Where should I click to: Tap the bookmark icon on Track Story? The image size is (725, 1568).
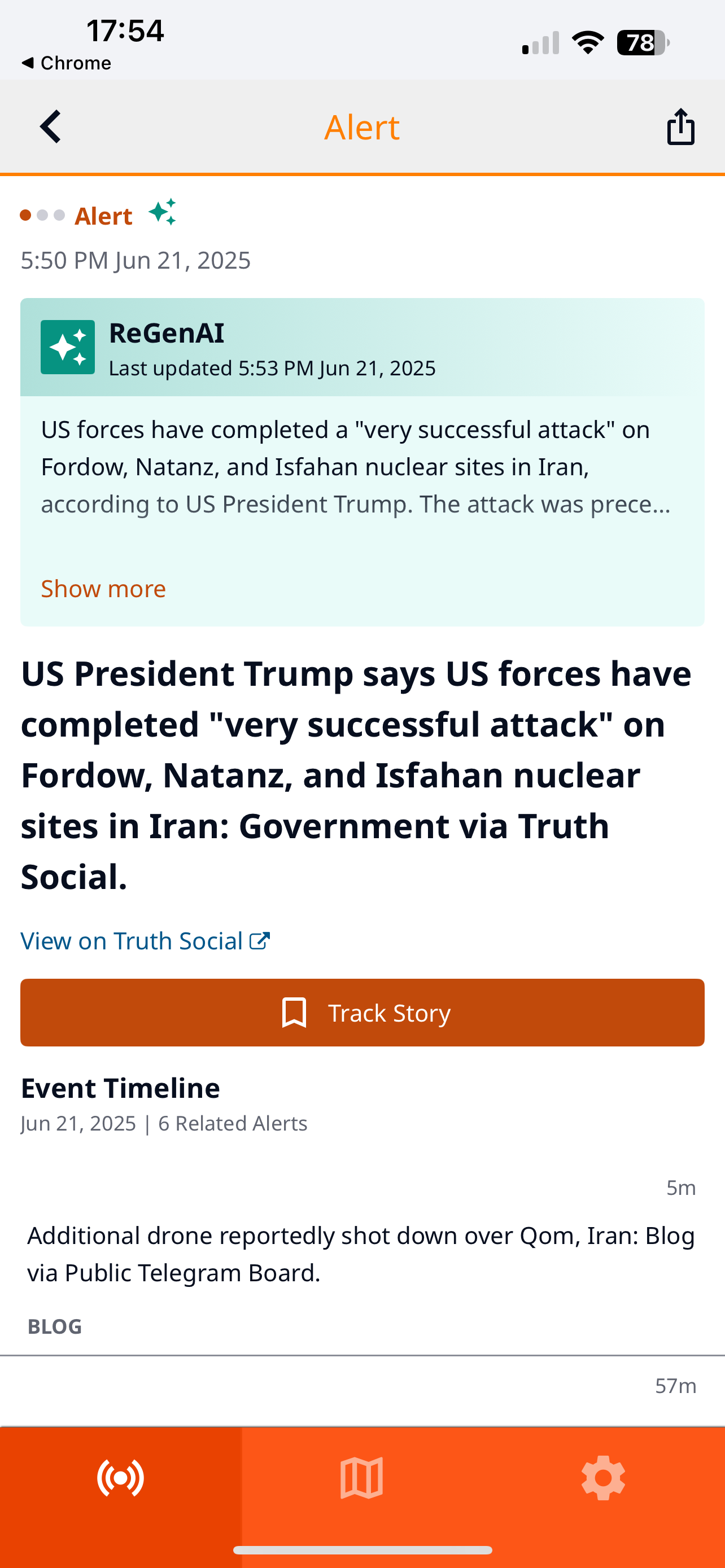[294, 1013]
